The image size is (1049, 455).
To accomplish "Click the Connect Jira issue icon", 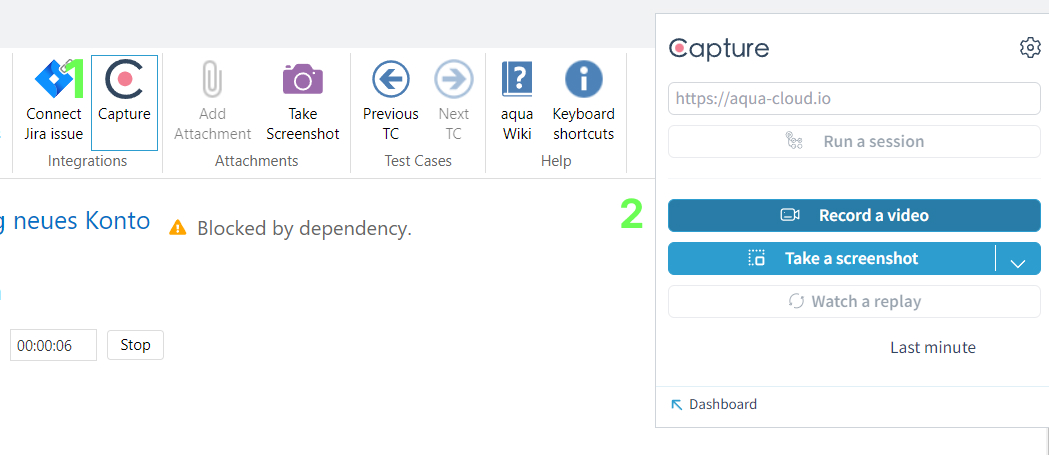I will point(53,78).
